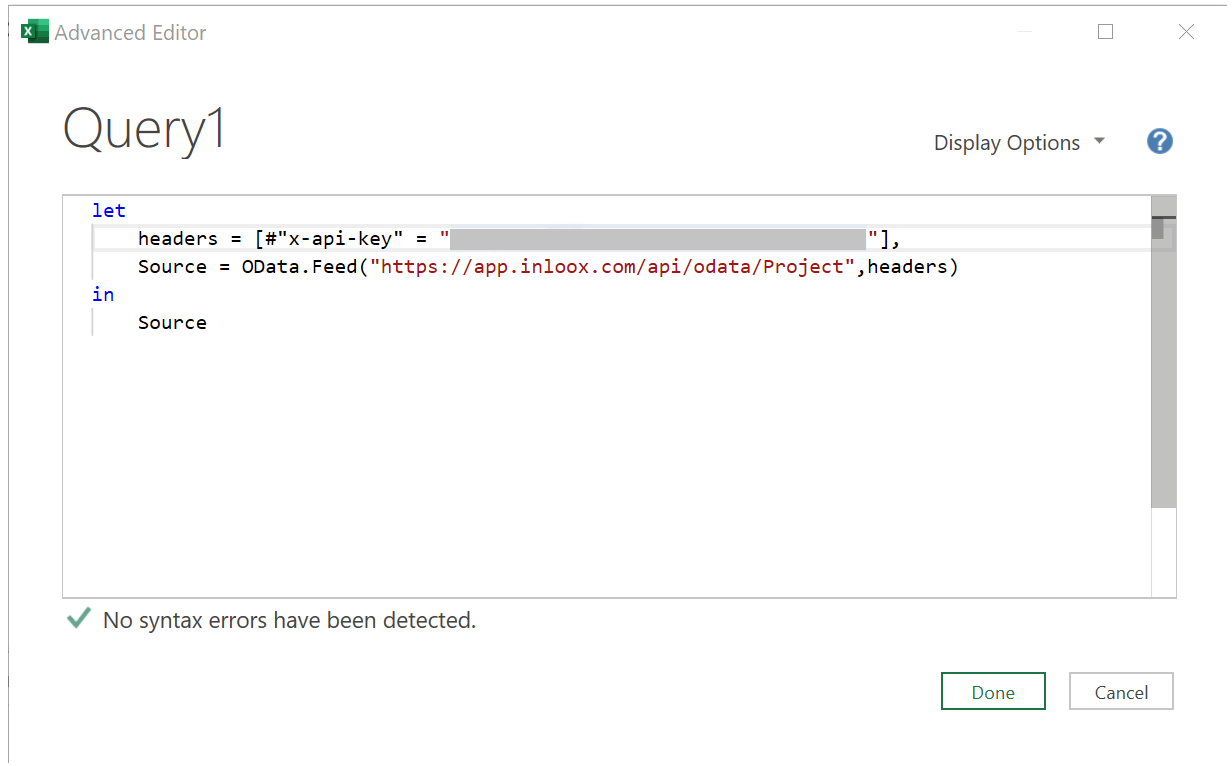Image resolution: width=1232 pixels, height=766 pixels.
Task: Click the Excel icon in title bar
Action: [35, 32]
